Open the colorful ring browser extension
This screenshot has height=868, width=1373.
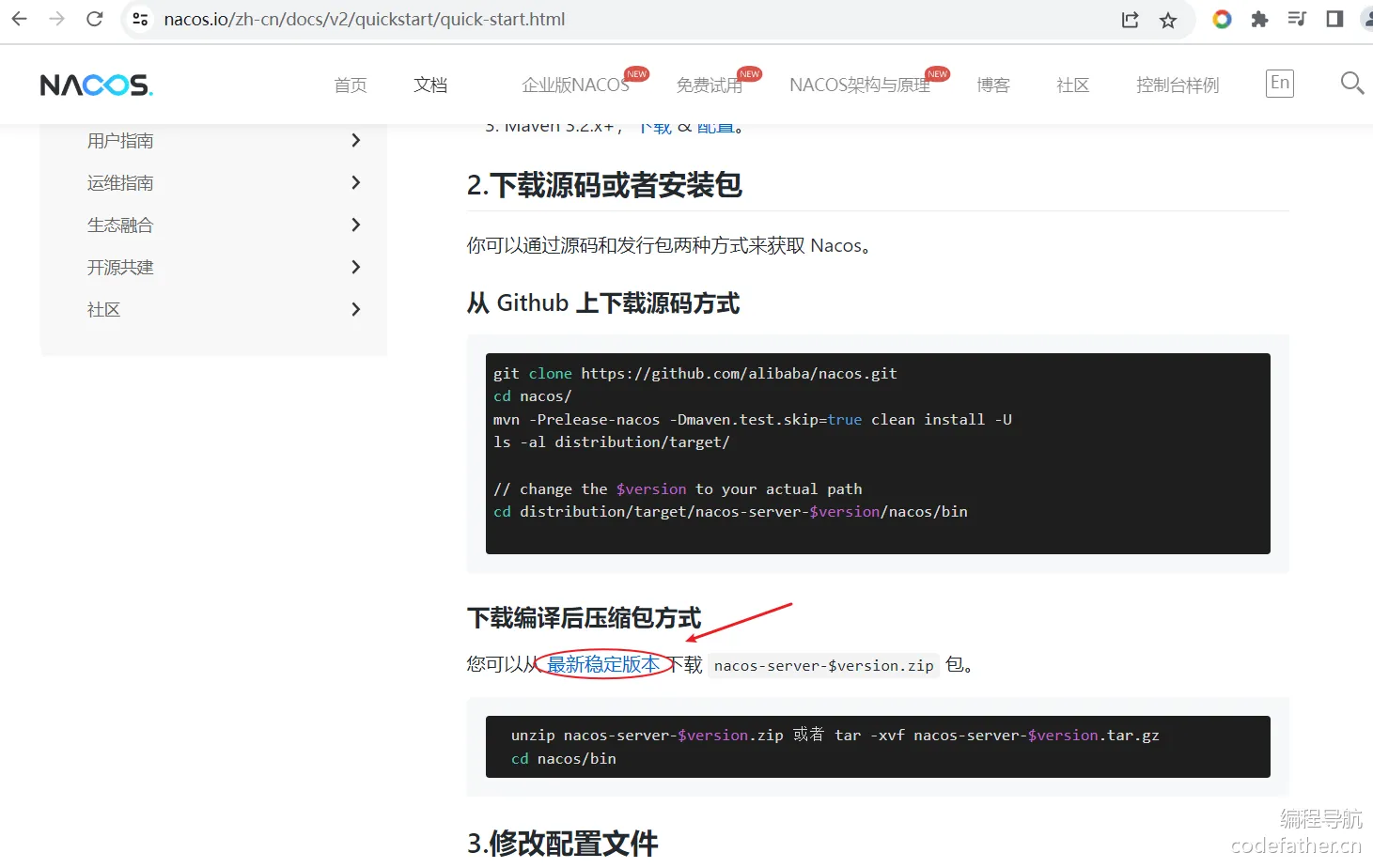[x=1222, y=19]
